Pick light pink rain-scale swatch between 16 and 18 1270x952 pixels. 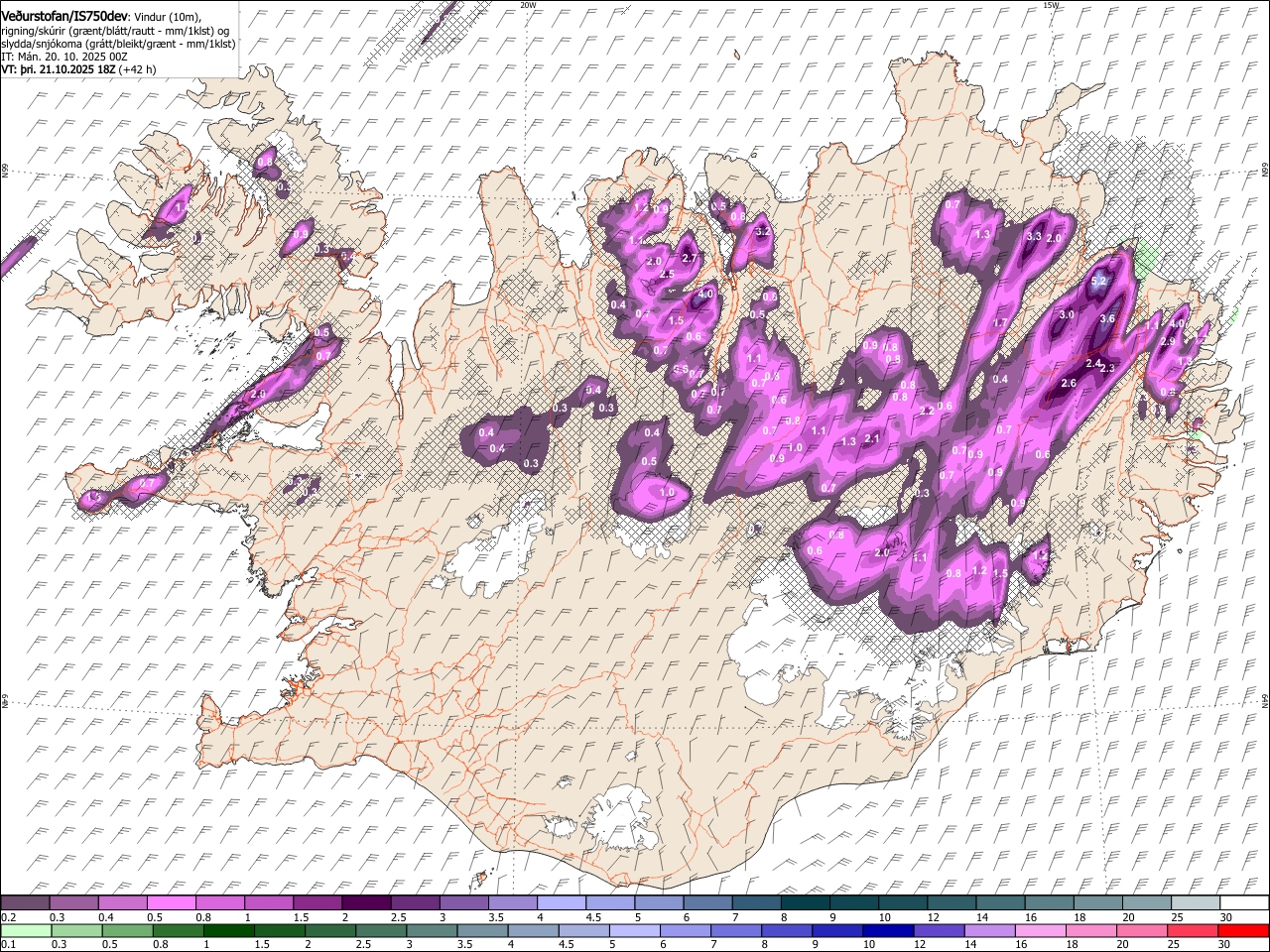1039,931
